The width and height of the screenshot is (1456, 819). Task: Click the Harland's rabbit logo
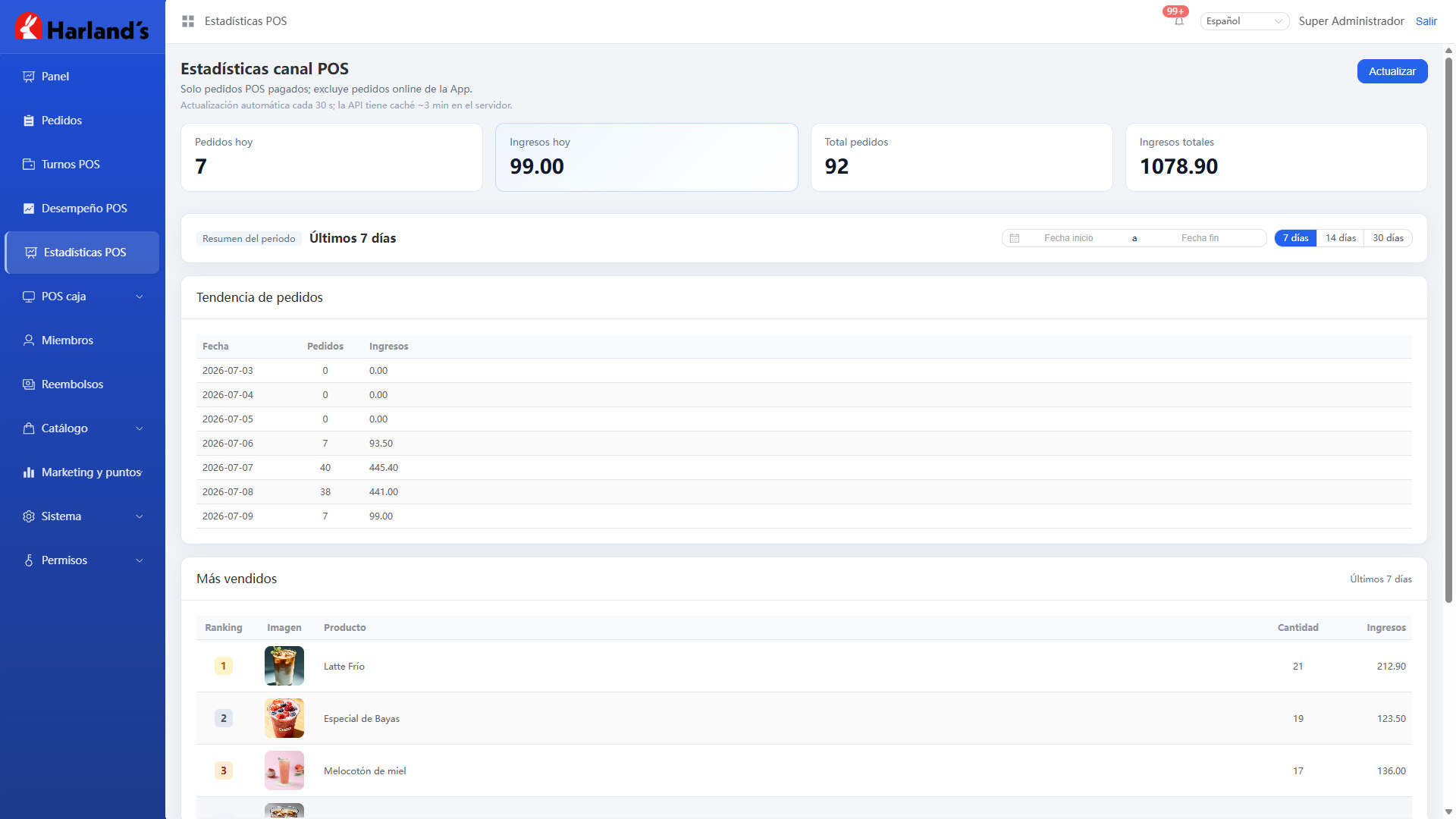[x=29, y=26]
